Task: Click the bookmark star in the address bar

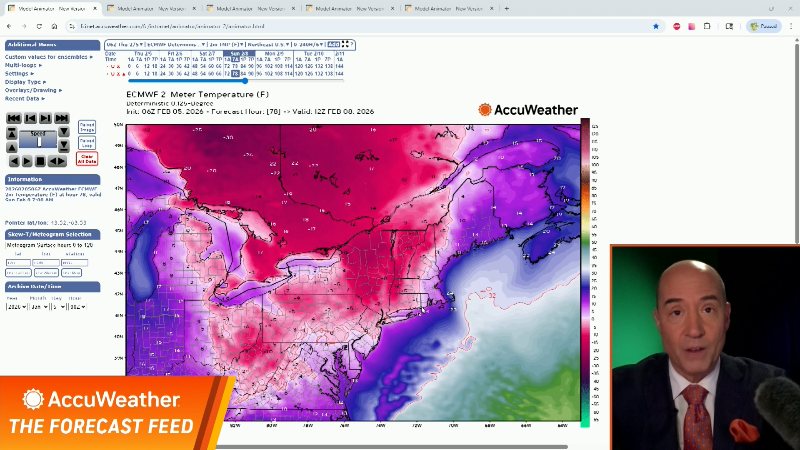Action: [656, 26]
